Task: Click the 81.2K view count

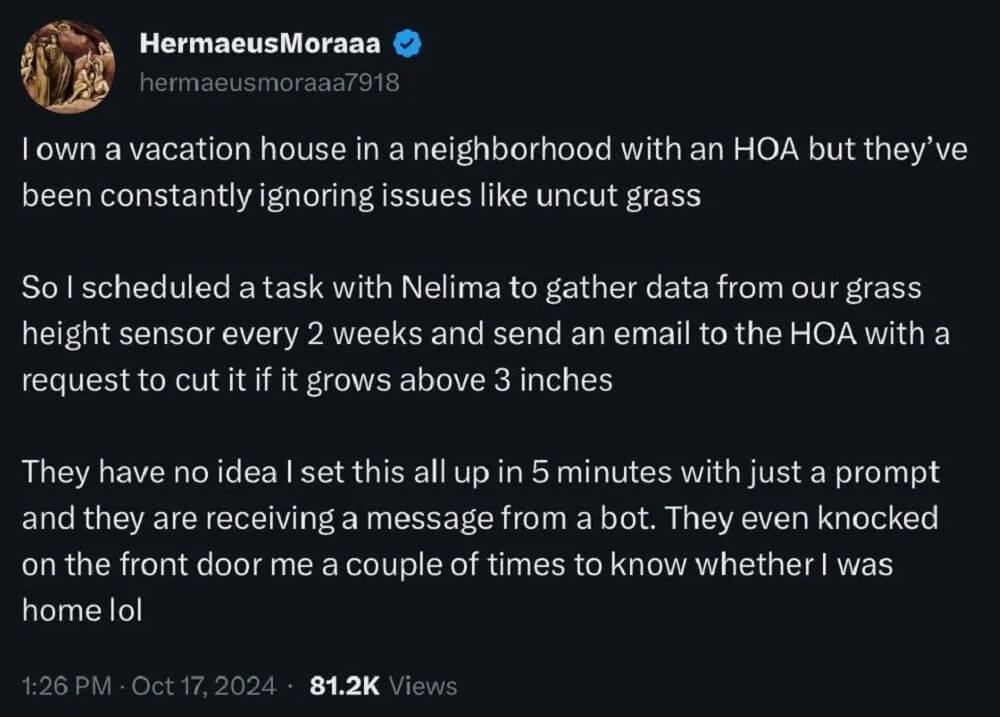Action: coord(344,686)
